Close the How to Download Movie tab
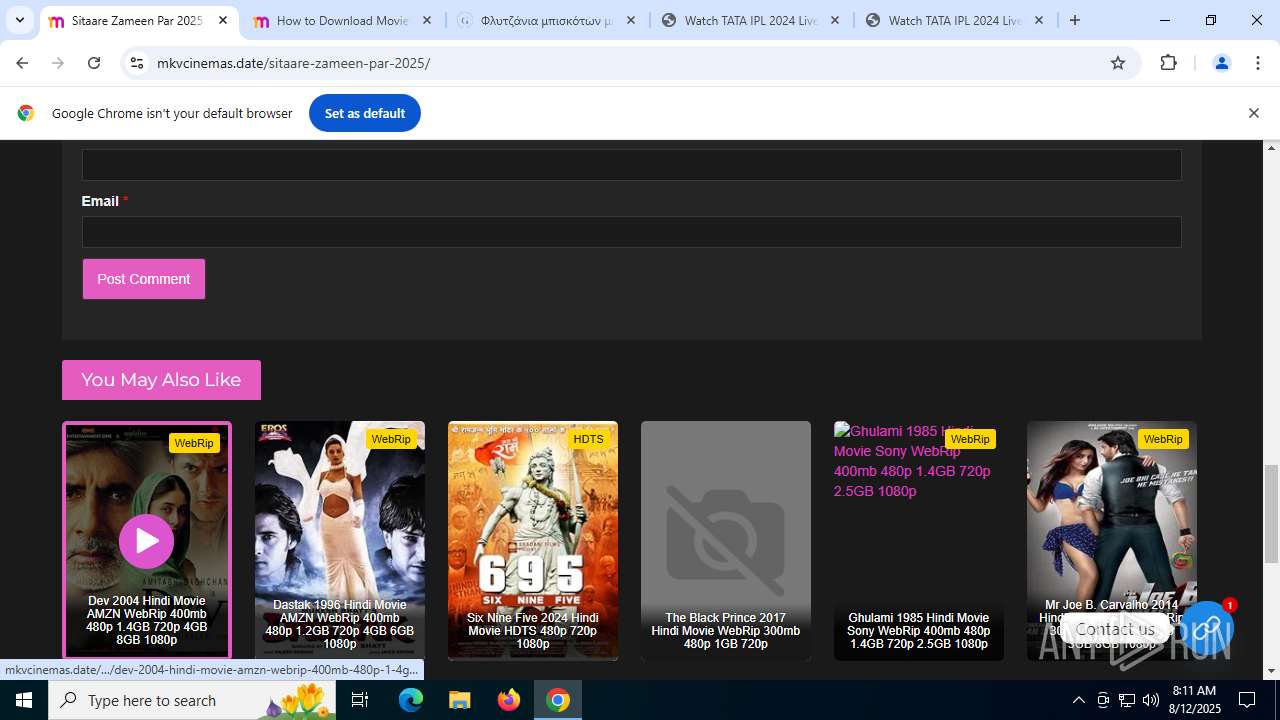1280x720 pixels. pyautogui.click(x=427, y=20)
